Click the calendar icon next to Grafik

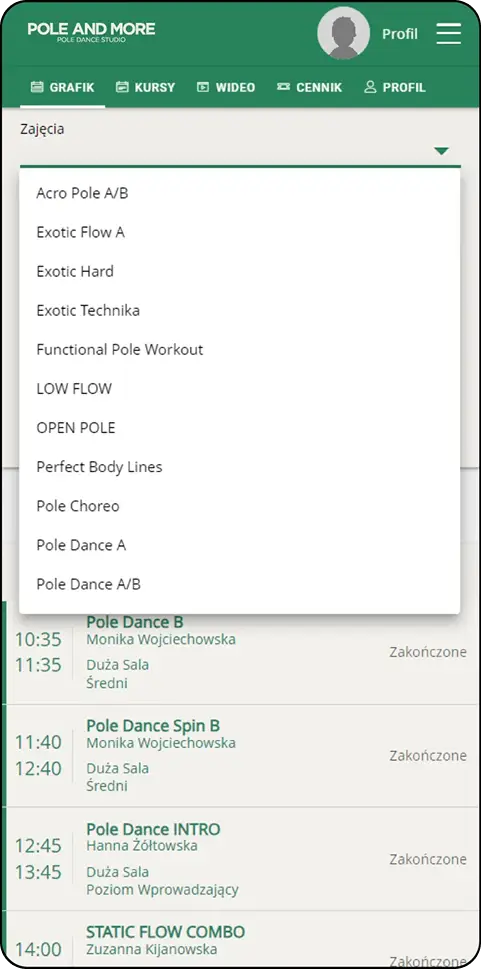click(37, 87)
